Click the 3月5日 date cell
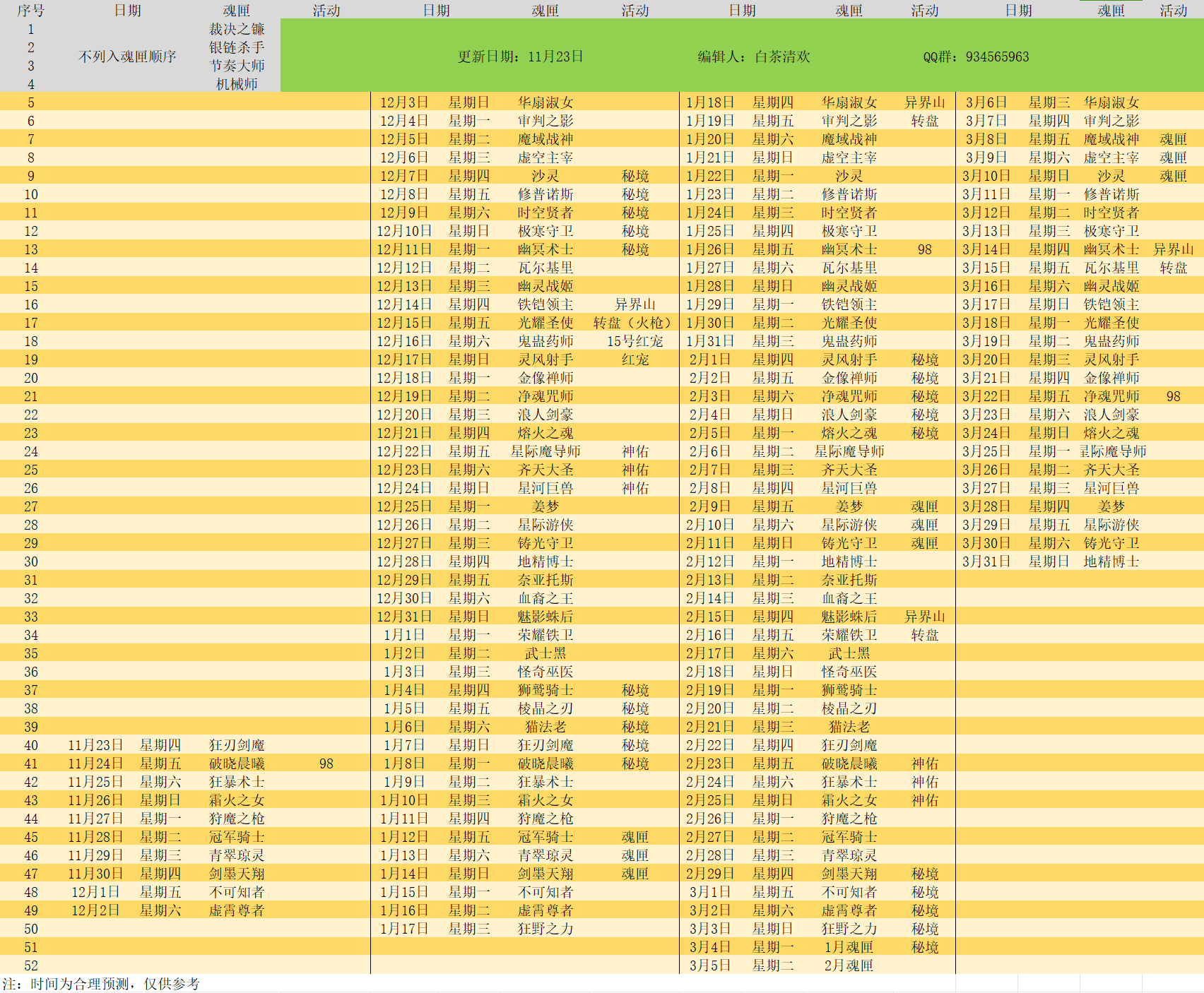 coord(710,965)
